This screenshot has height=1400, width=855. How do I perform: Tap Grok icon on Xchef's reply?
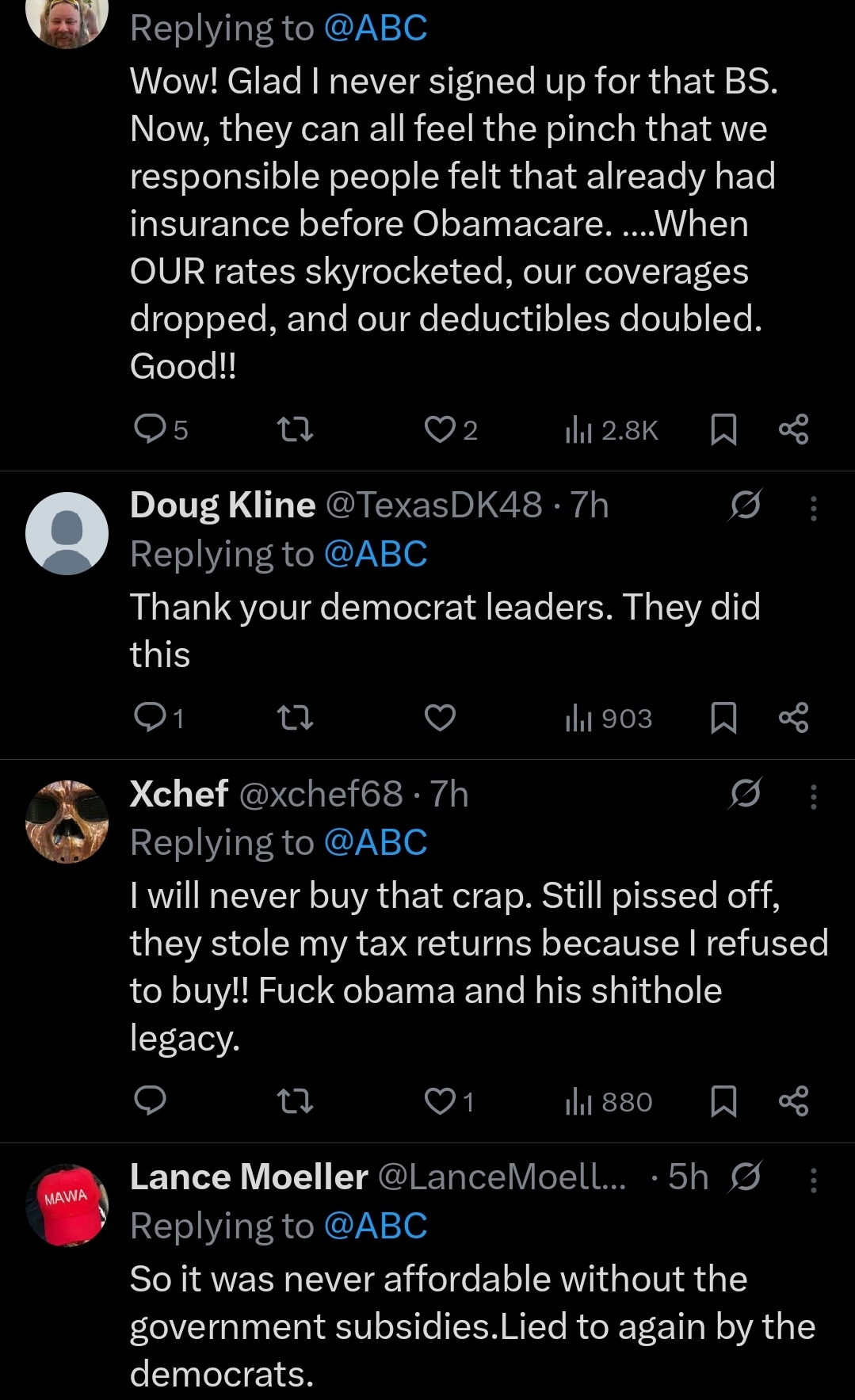746,794
